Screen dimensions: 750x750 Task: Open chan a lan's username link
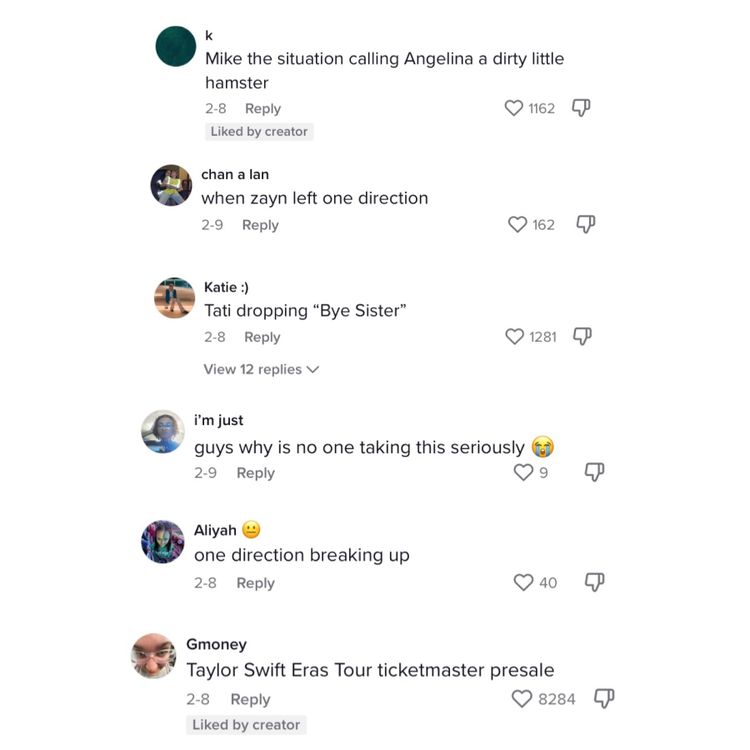pos(235,174)
